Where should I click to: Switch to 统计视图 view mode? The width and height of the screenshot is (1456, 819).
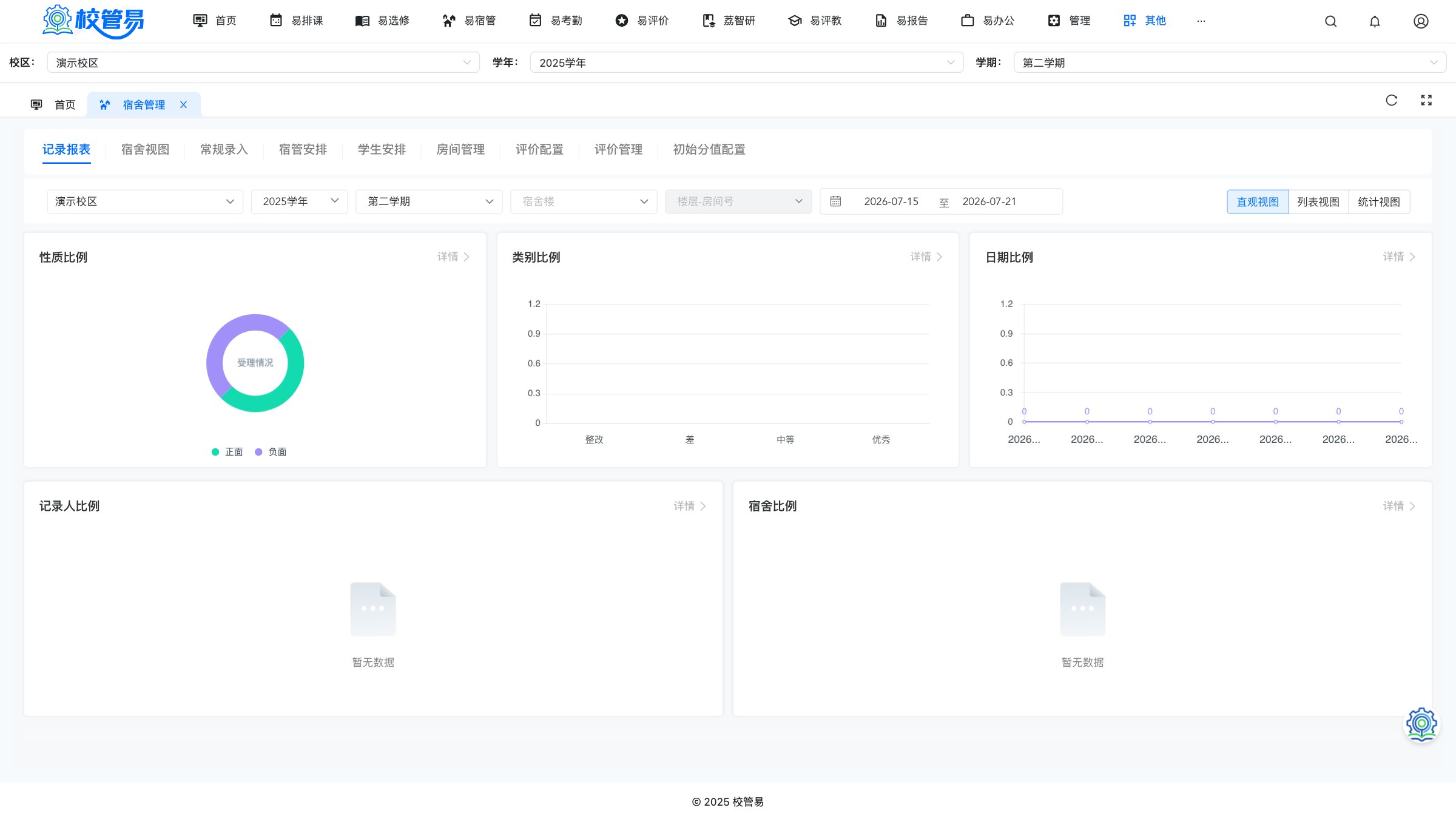point(1379,202)
